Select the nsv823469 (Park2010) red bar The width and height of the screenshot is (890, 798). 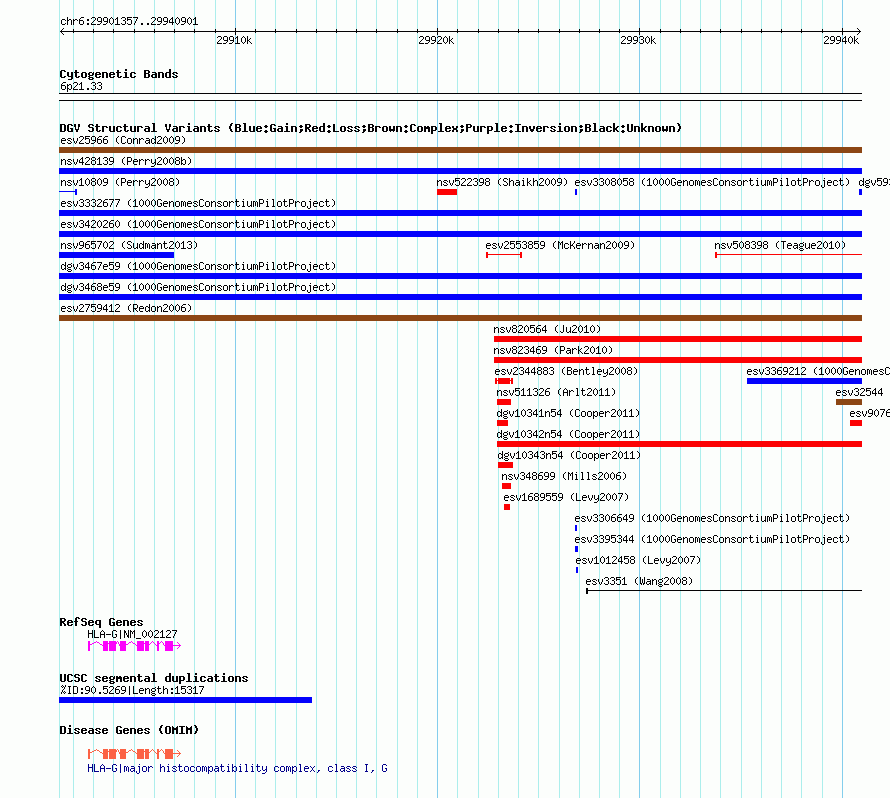[678, 360]
